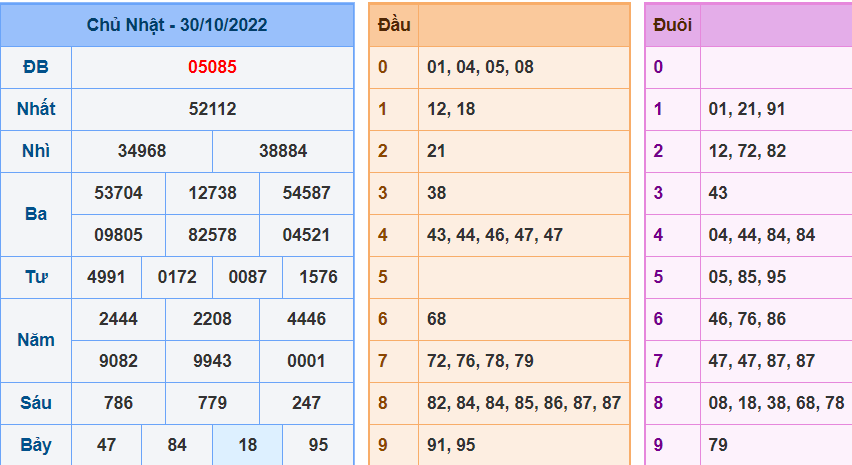Click the Tư row label
This screenshot has height=465, width=852.
tap(36, 277)
